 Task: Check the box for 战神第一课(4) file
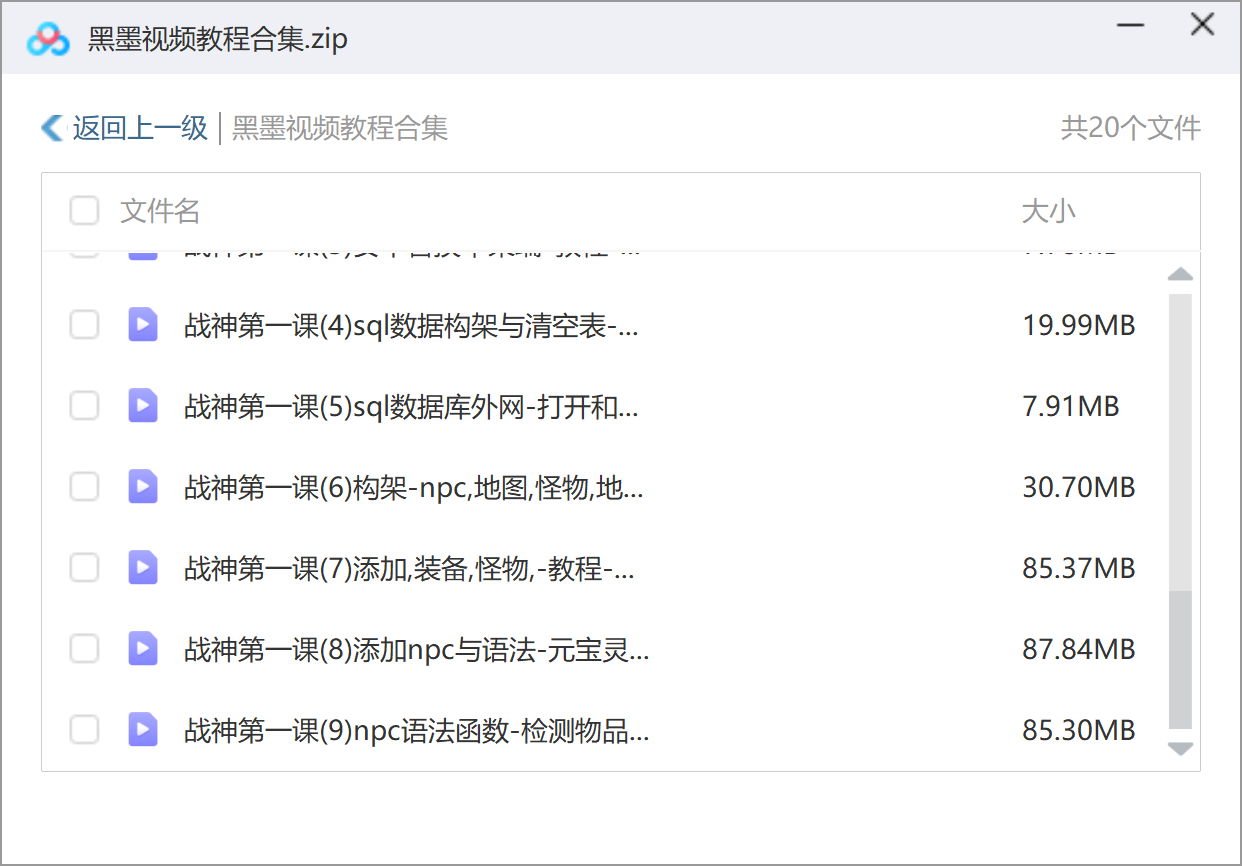tap(85, 324)
